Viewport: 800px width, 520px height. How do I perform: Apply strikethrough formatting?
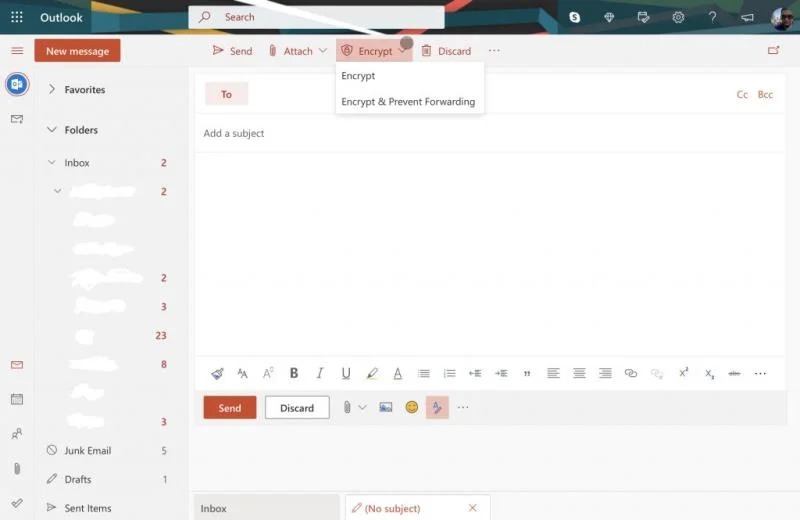point(734,374)
